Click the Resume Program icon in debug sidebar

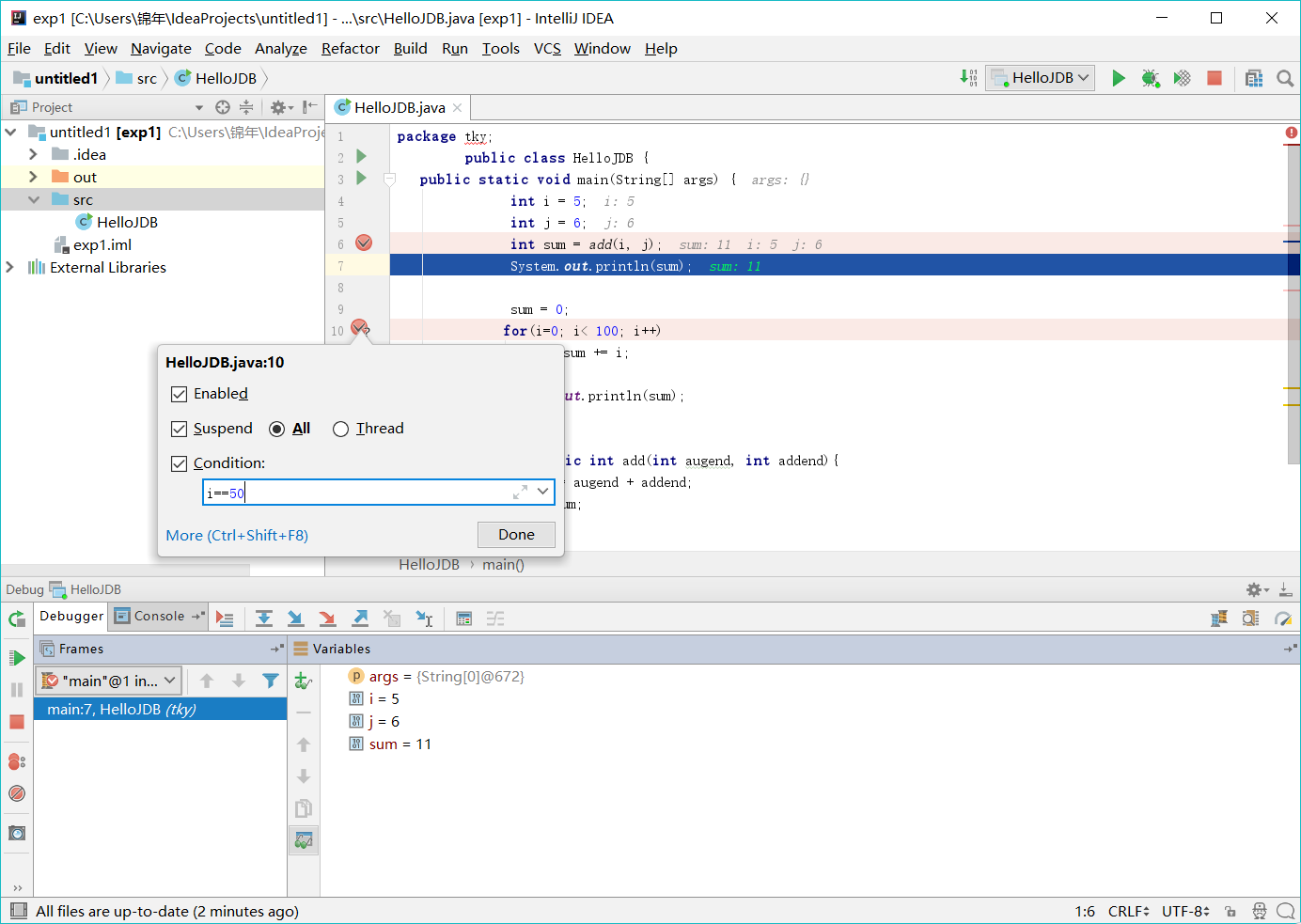tap(17, 658)
